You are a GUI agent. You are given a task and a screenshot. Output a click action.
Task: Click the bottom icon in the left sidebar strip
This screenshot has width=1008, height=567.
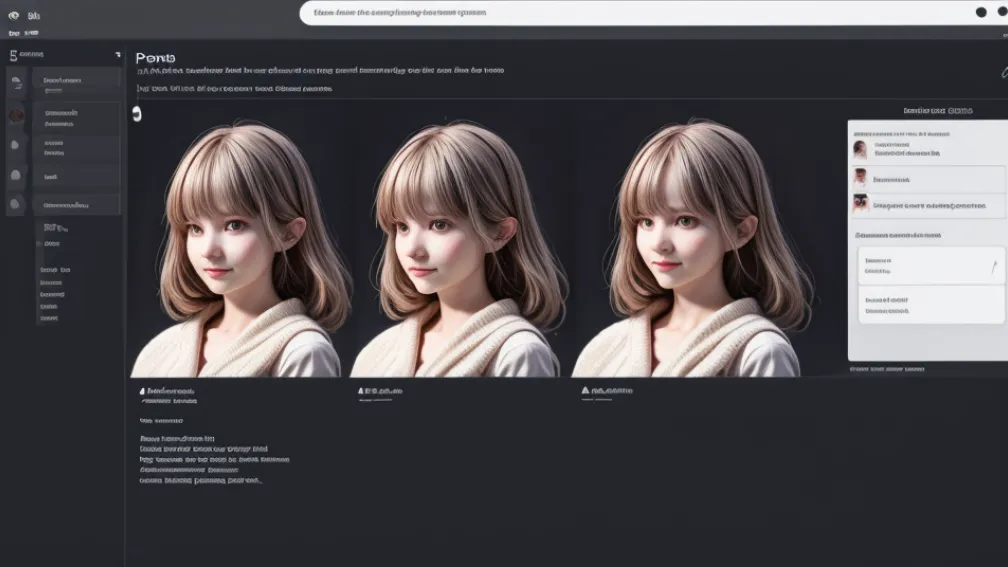(x=15, y=204)
